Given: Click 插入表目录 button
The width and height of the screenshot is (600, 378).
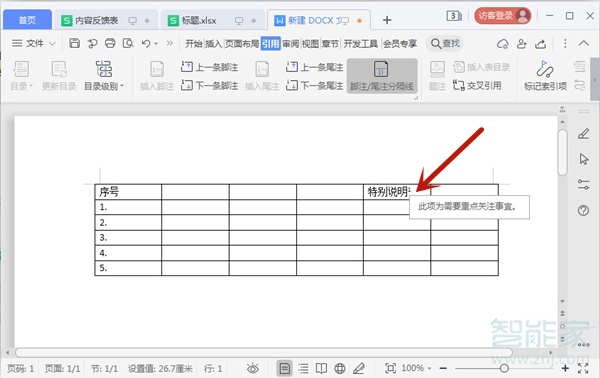Looking at the screenshot, I should [x=481, y=67].
